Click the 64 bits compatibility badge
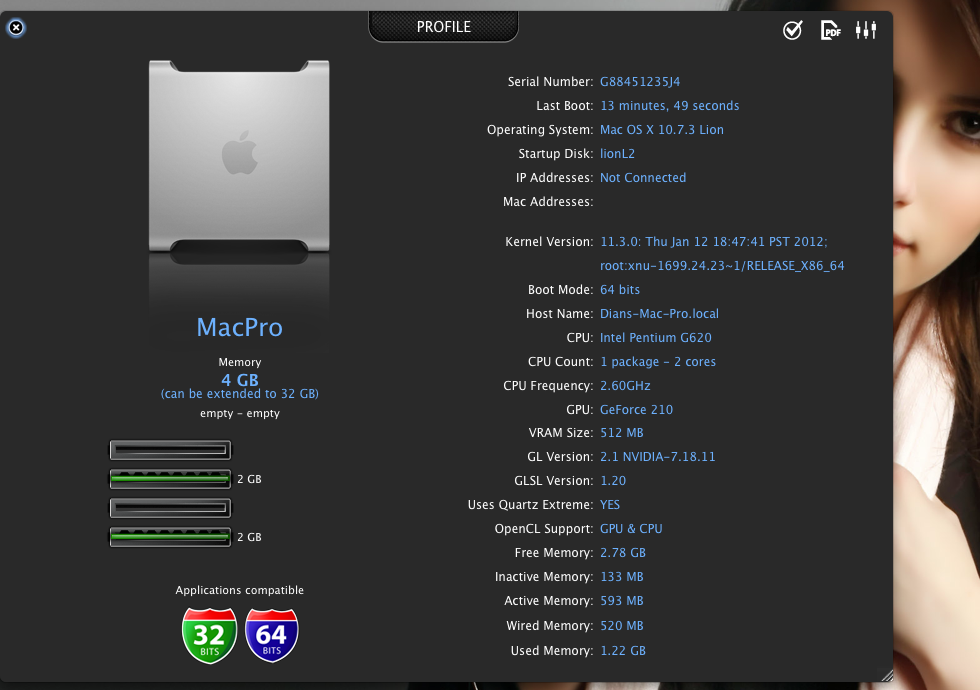The height and width of the screenshot is (690, 980). click(x=271, y=635)
